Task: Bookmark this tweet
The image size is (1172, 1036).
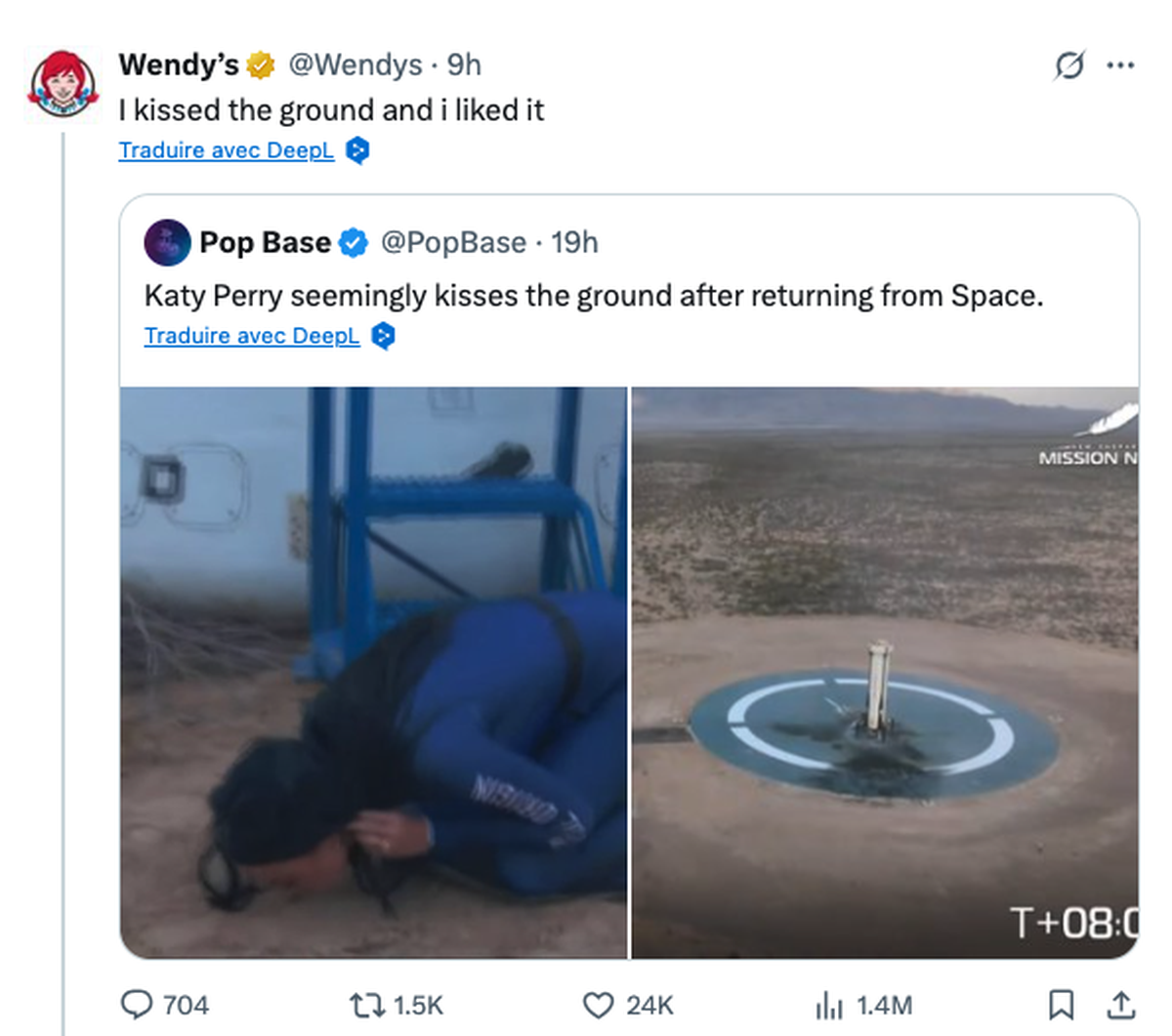Action: 1061,1005
